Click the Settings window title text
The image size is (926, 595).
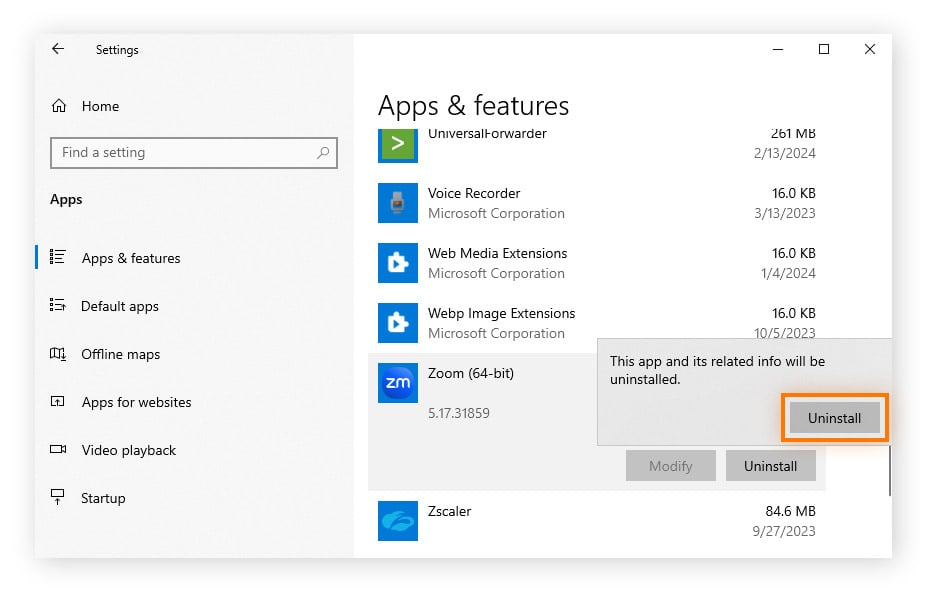point(117,50)
